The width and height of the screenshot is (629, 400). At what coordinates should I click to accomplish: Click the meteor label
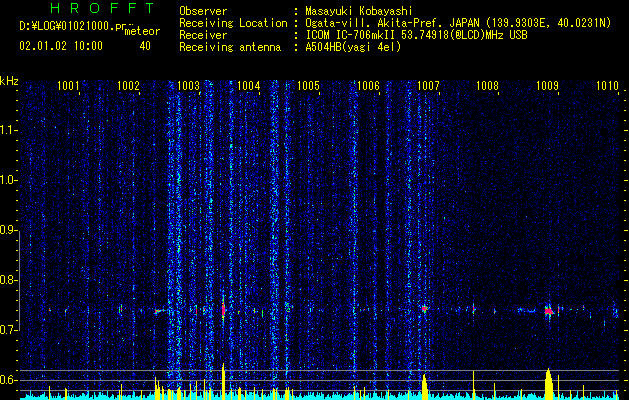(142, 31)
